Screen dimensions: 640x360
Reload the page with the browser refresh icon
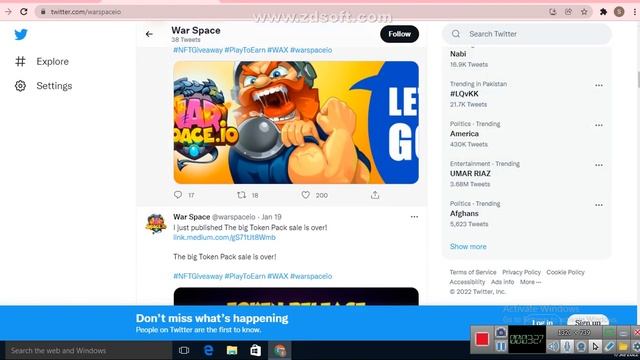pos(24,12)
